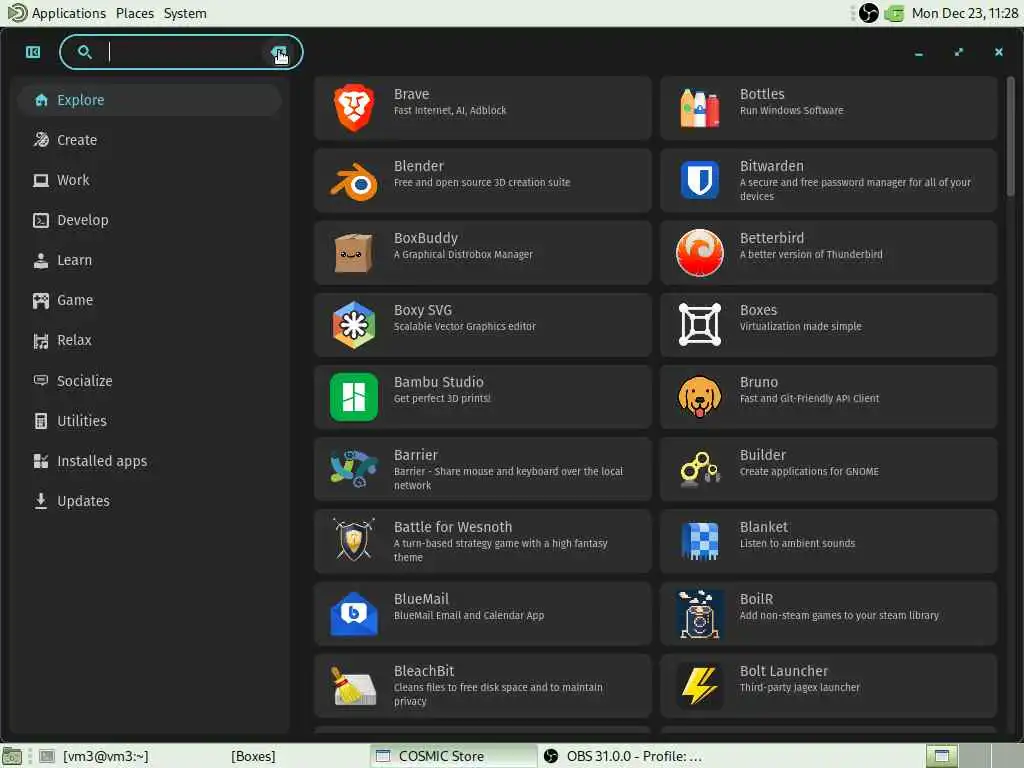Click 'Third-party Jagex launcher' text
Screen dimensions: 1024x768
(799, 687)
